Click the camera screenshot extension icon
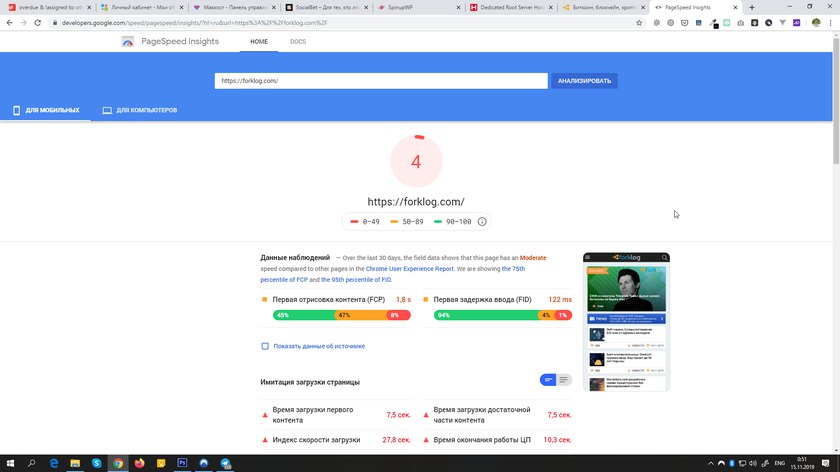This screenshot has height=472, width=840. click(740, 23)
